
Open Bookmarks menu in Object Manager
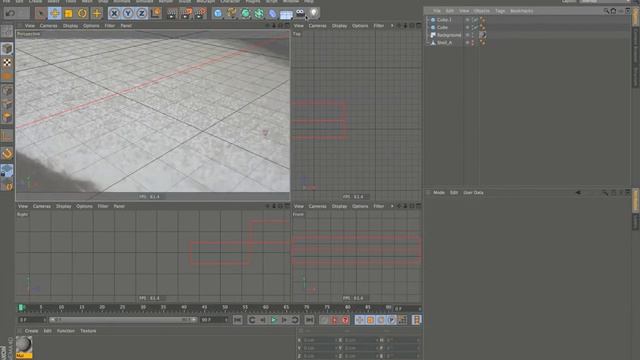click(x=522, y=11)
